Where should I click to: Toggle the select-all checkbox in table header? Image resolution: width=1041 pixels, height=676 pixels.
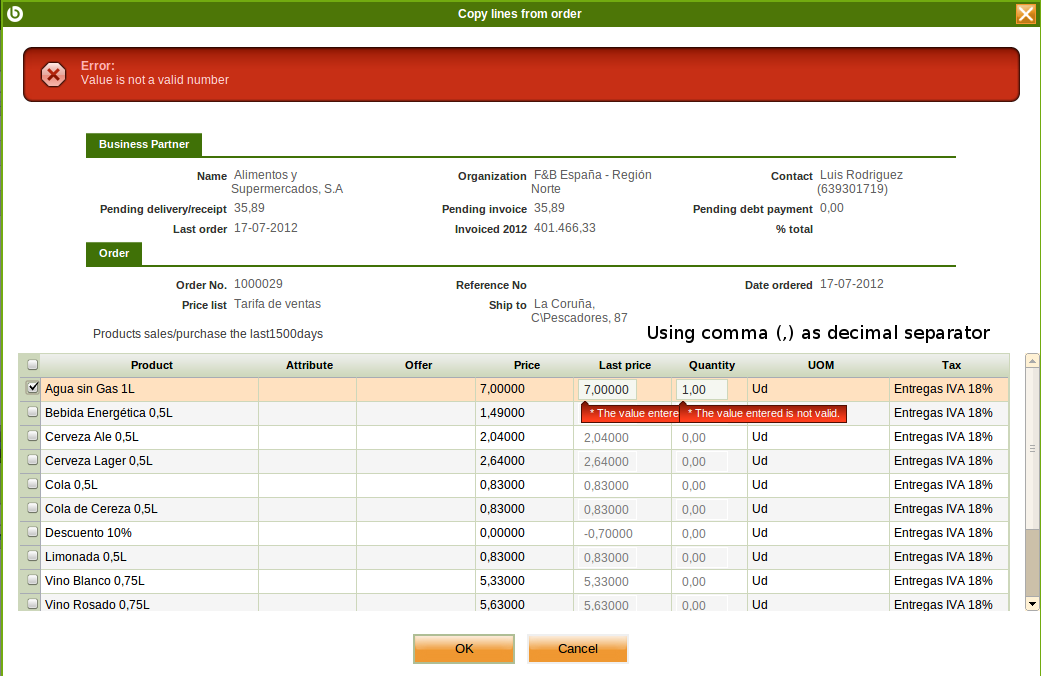tap(33, 365)
